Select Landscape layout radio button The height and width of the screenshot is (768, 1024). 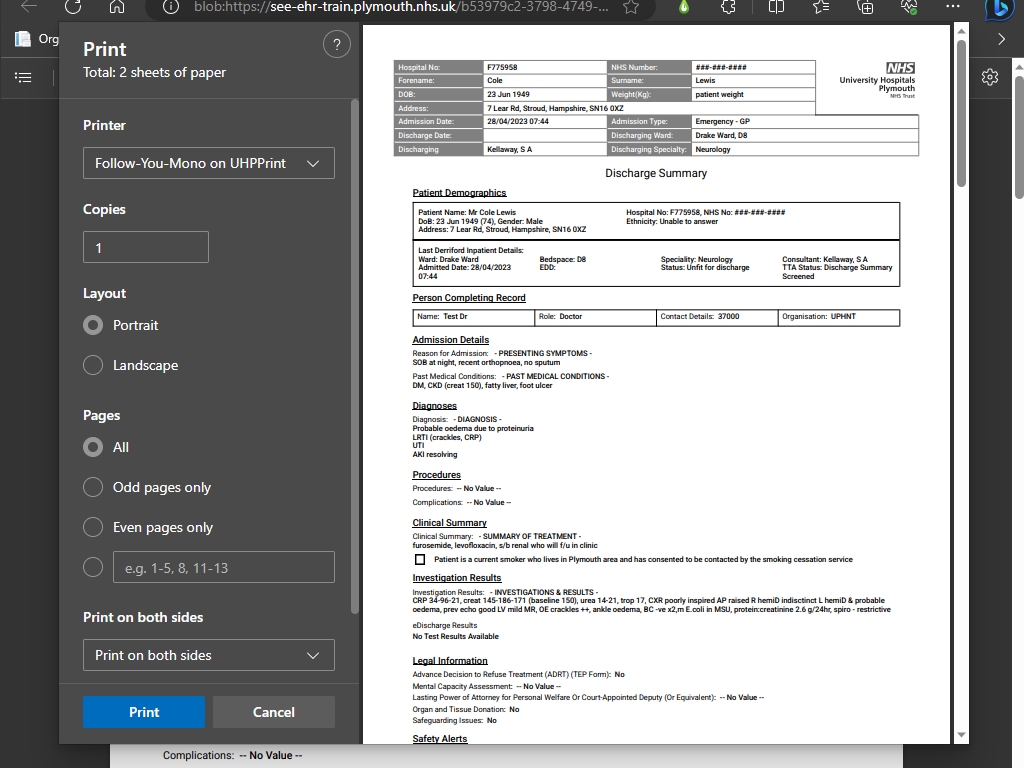click(x=93, y=365)
